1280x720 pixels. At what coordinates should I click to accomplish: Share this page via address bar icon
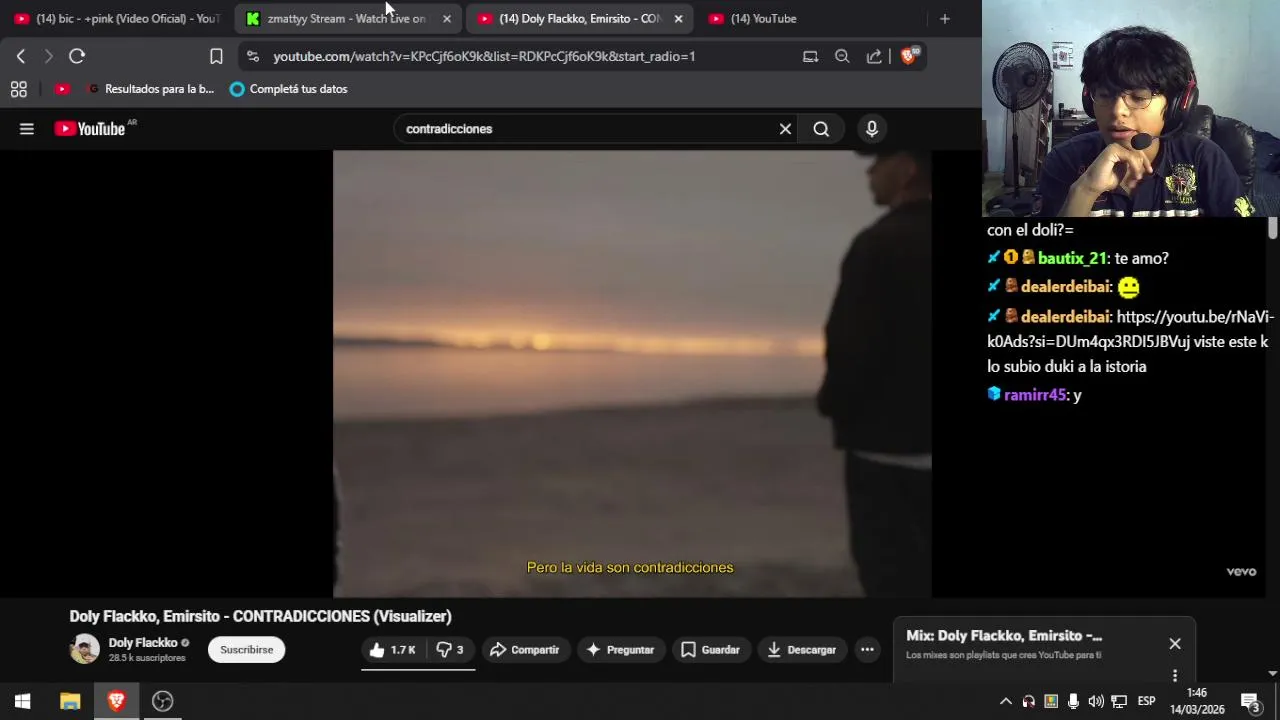874,56
